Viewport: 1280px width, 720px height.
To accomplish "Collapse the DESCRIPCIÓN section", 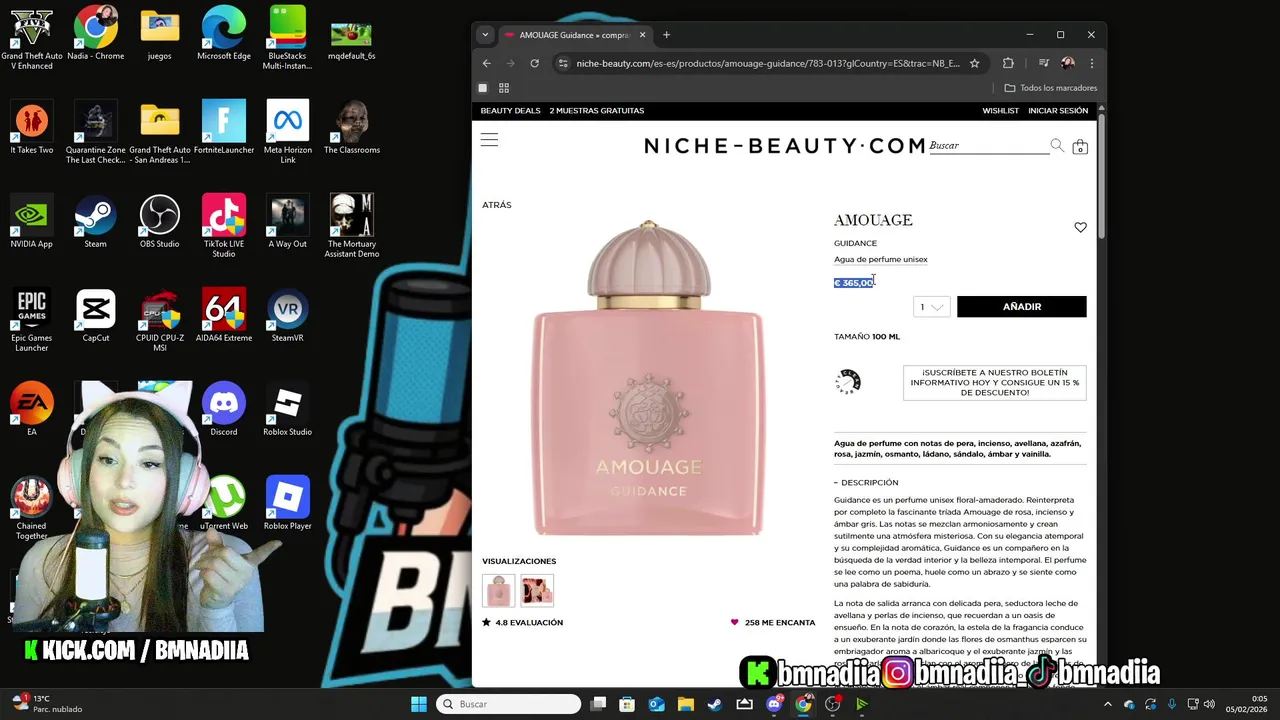I will coord(866,483).
